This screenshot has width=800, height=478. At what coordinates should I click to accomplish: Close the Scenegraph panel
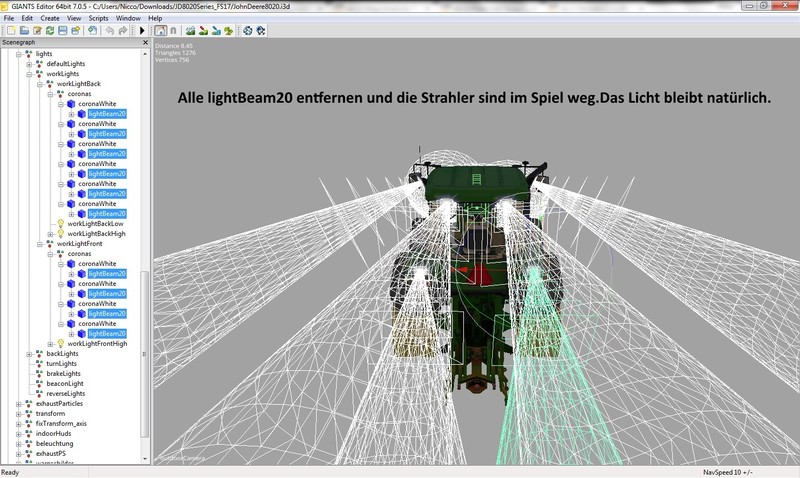pyautogui.click(x=146, y=44)
